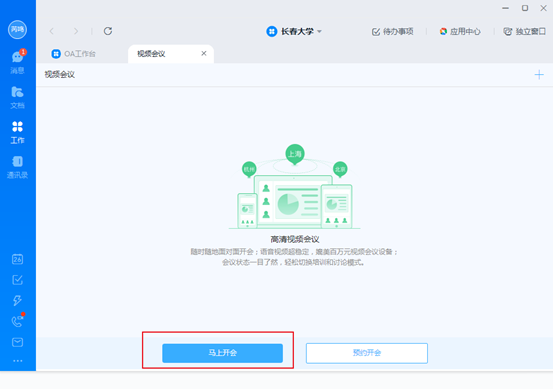Select the 工作 workbench icon
The image size is (553, 389).
pos(17,132)
